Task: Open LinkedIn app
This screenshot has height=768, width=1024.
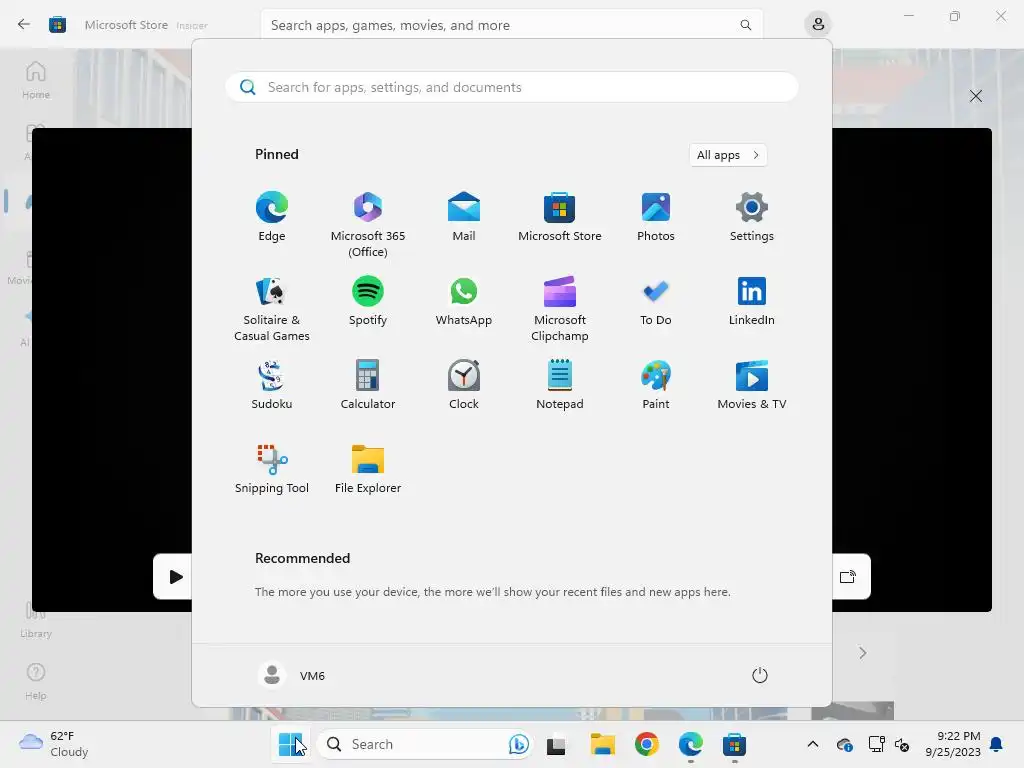Action: (752, 301)
